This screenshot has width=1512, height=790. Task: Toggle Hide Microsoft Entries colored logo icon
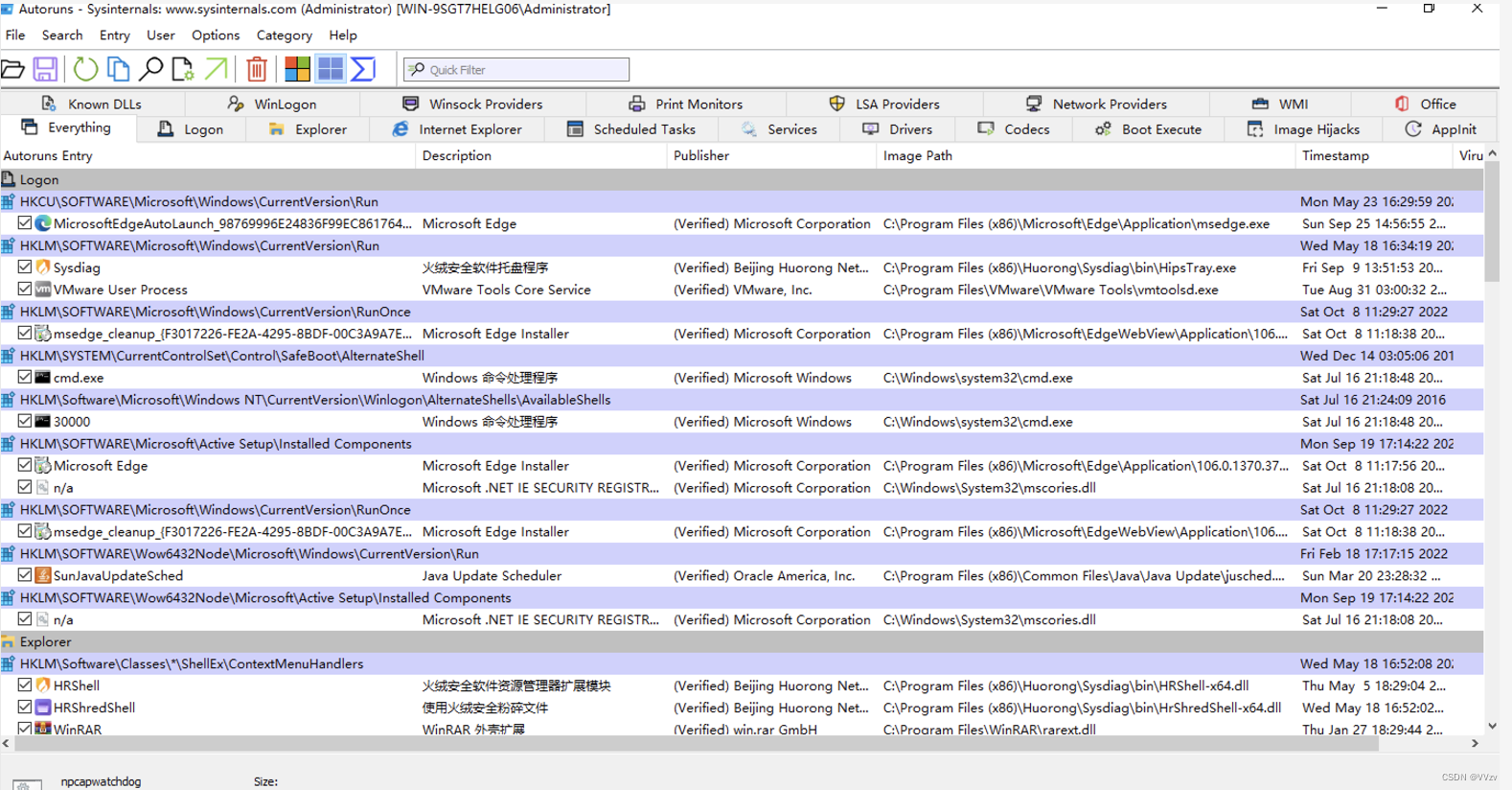click(297, 69)
